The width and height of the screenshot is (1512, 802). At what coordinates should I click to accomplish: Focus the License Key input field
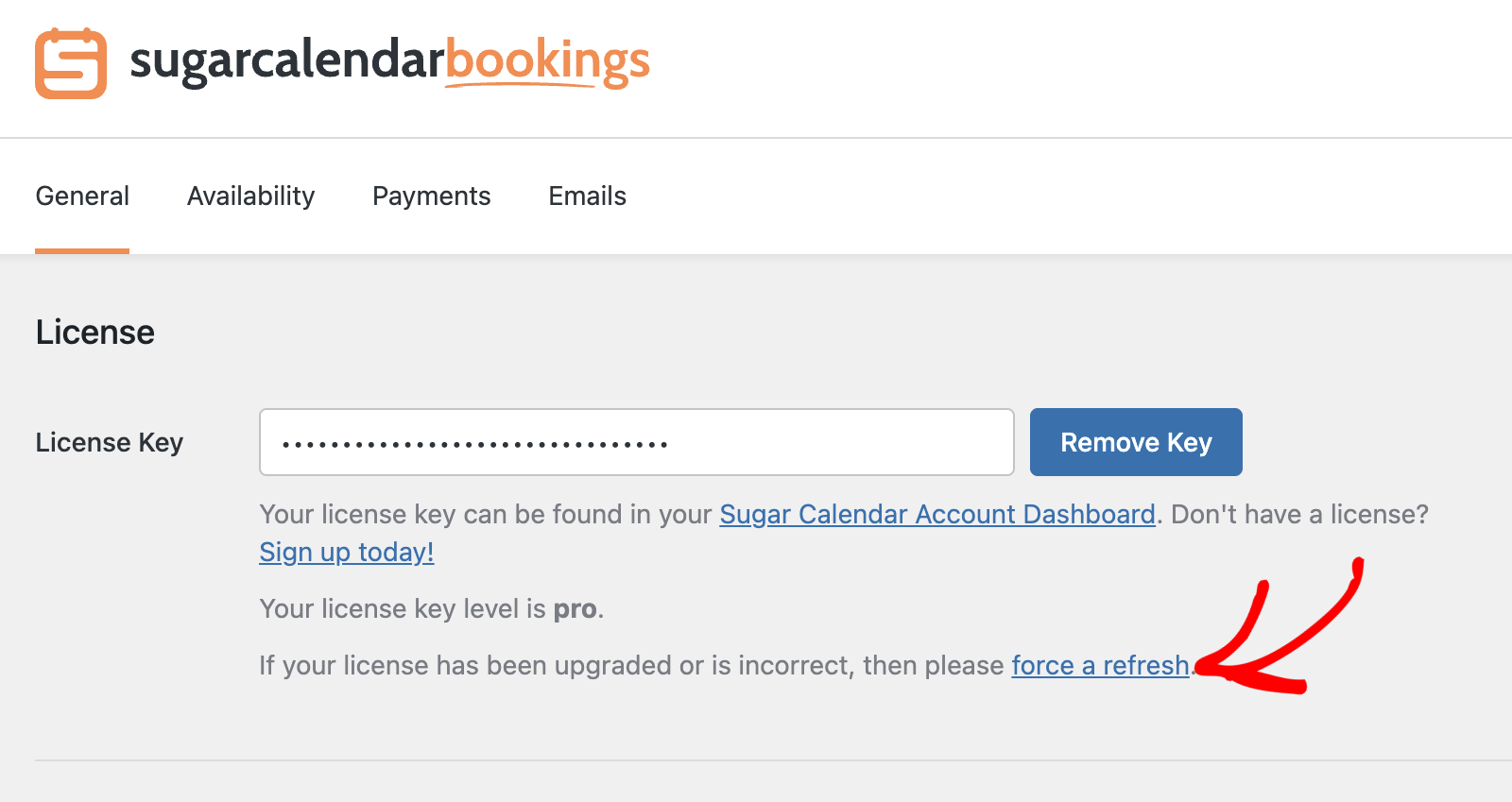636,442
